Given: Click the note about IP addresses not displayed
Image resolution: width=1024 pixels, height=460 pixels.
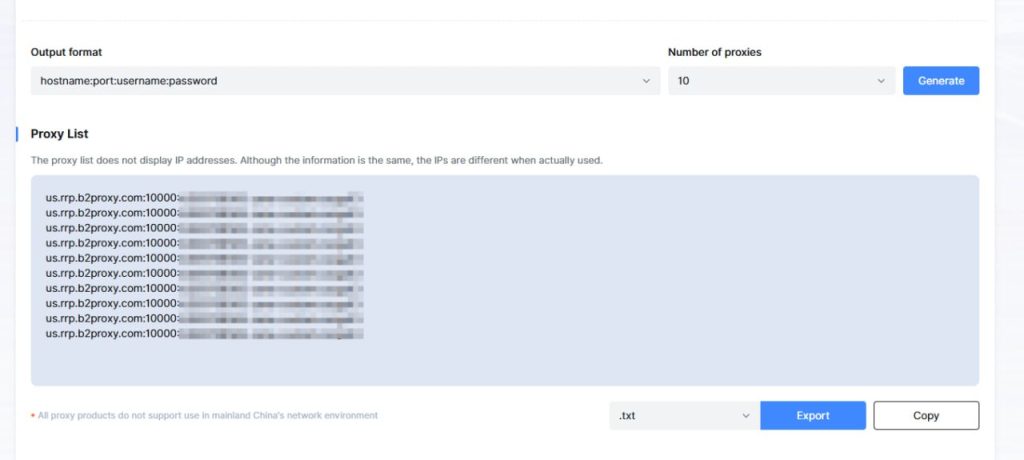Looking at the screenshot, I should (316, 160).
